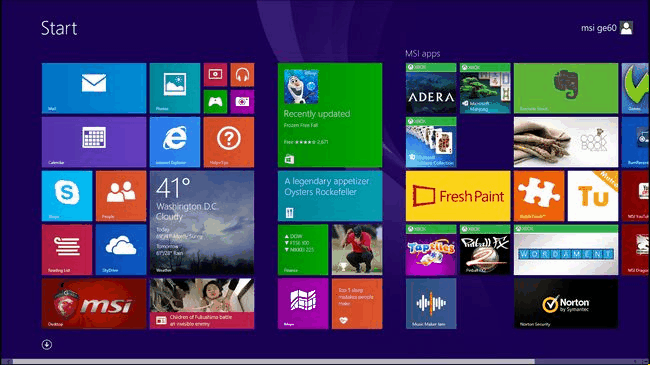650x365 pixels.
Task: Launch Internet Explorer tile
Action: (x=175, y=142)
